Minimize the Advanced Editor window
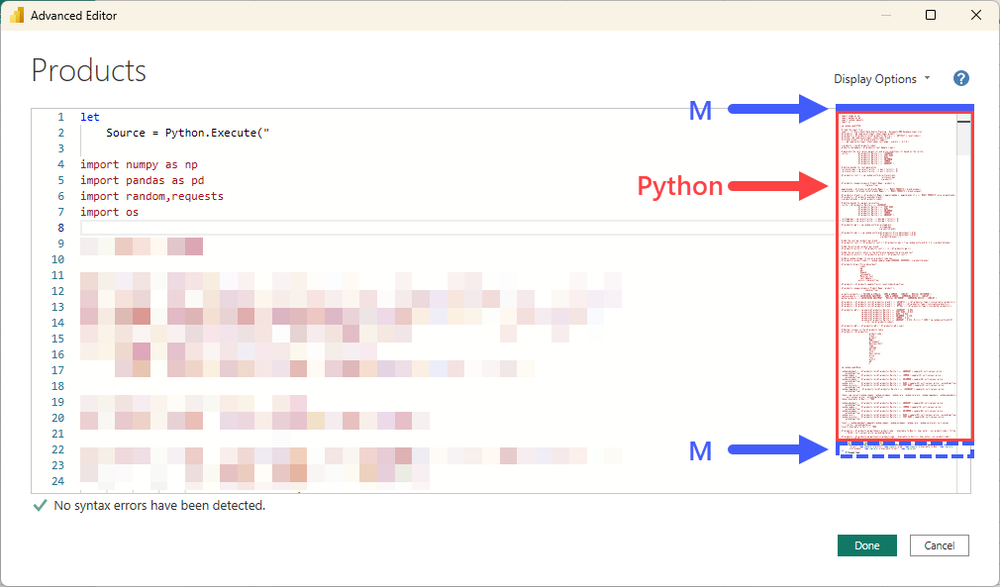Screen dimensions: 1000x587 point(886,15)
